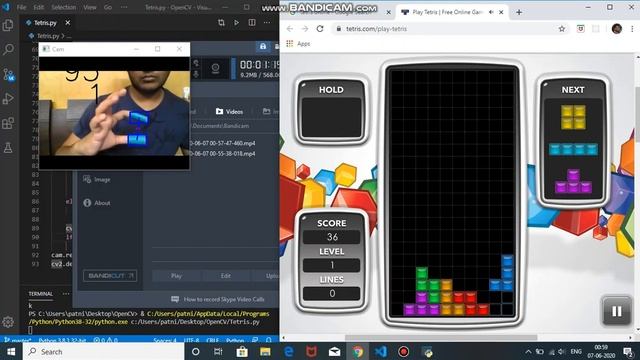
Task: Click the tetris.com address bar
Action: (451, 29)
